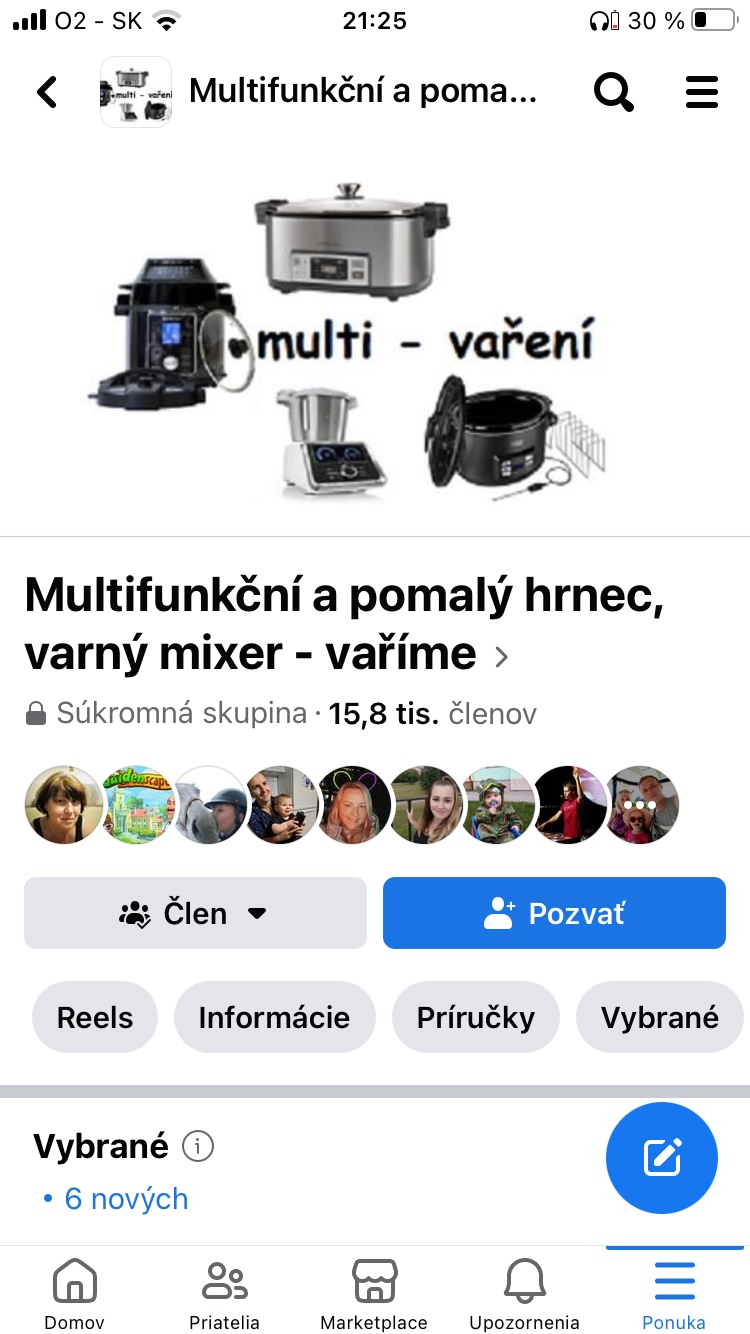Open the group search magnifier
The width and height of the screenshot is (750, 1334).
pos(614,92)
